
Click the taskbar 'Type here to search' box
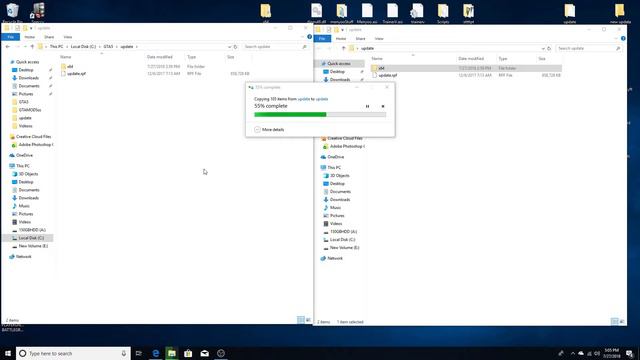pos(73,353)
